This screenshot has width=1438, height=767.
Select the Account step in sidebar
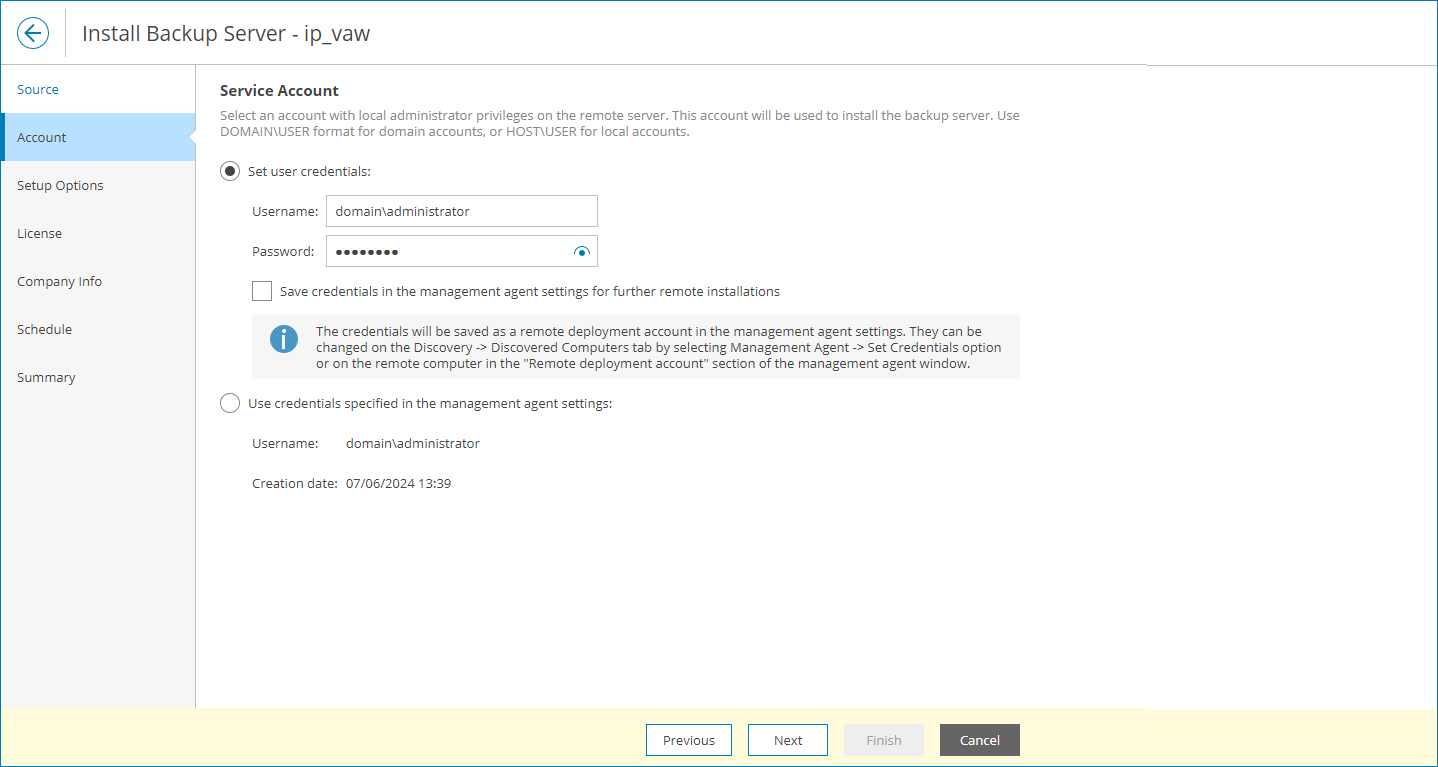tap(41, 137)
